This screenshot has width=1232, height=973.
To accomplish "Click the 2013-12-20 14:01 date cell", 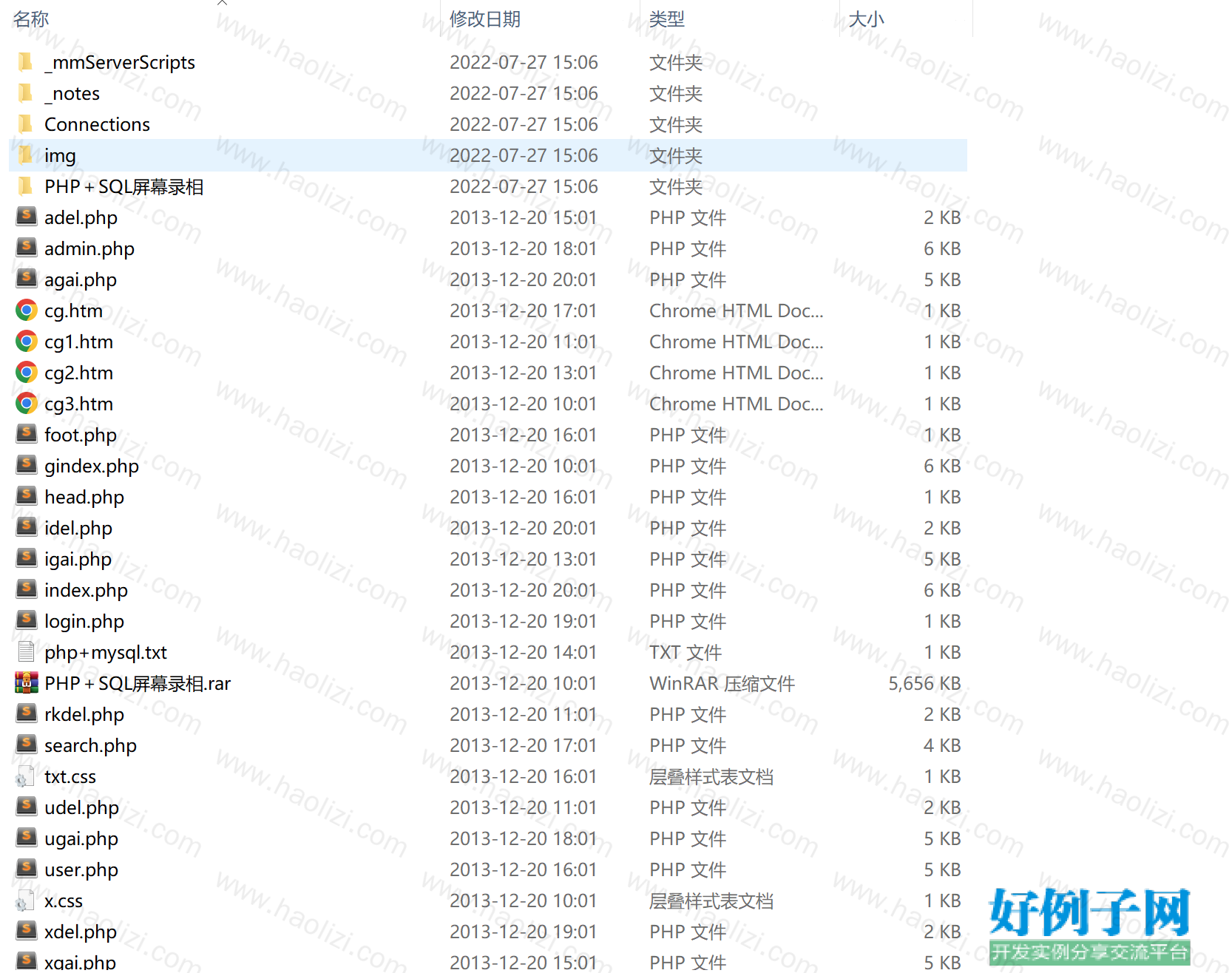I will (x=523, y=652).
